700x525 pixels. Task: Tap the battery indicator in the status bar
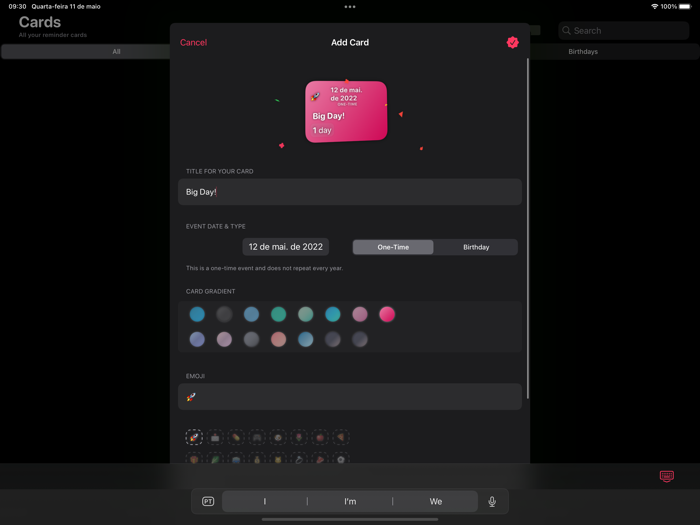[x=685, y=7]
